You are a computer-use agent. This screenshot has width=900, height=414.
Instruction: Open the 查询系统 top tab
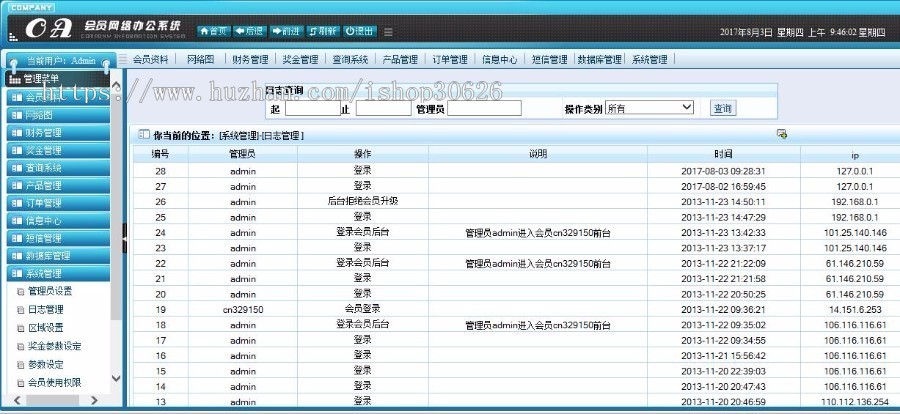350,59
